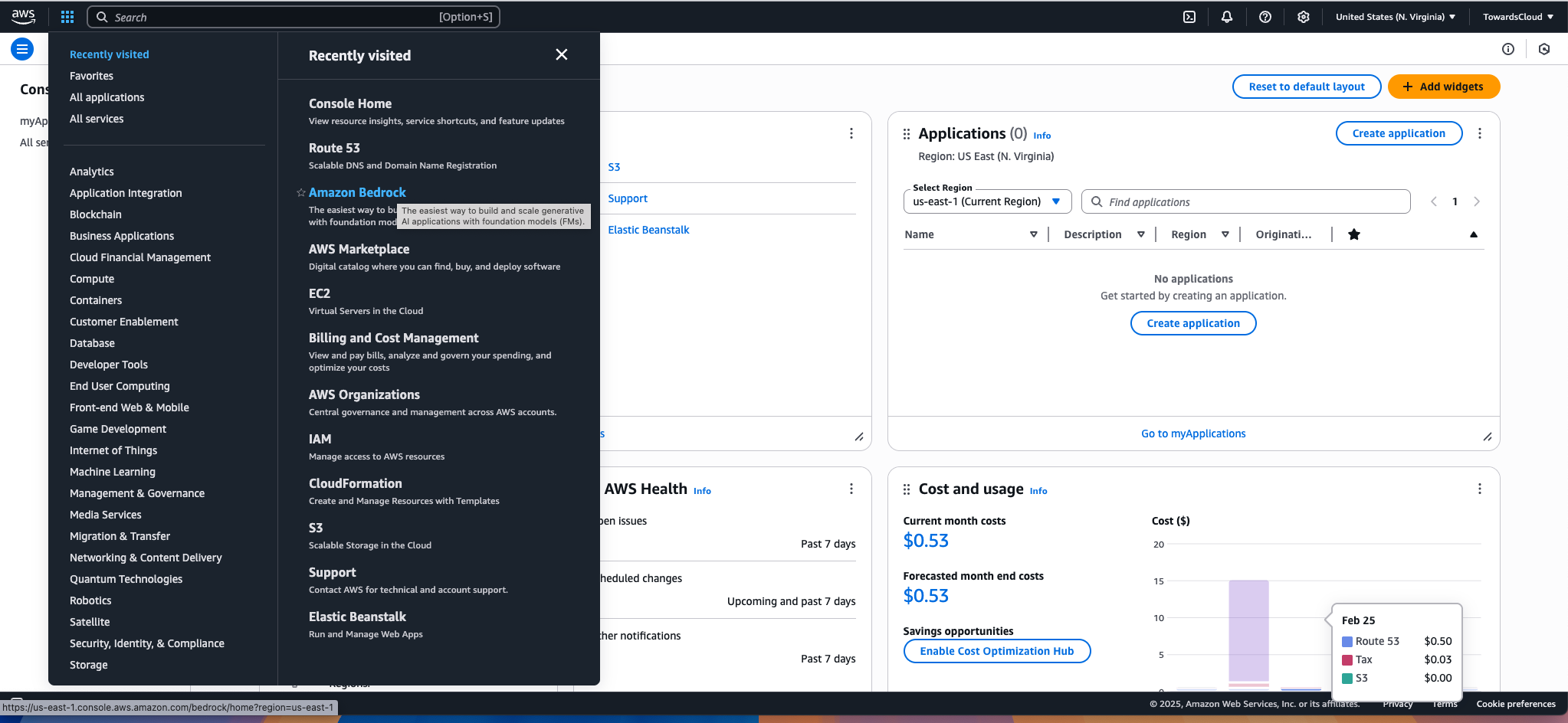Select Favorites in the services menu
1568x723 pixels.
click(x=91, y=76)
